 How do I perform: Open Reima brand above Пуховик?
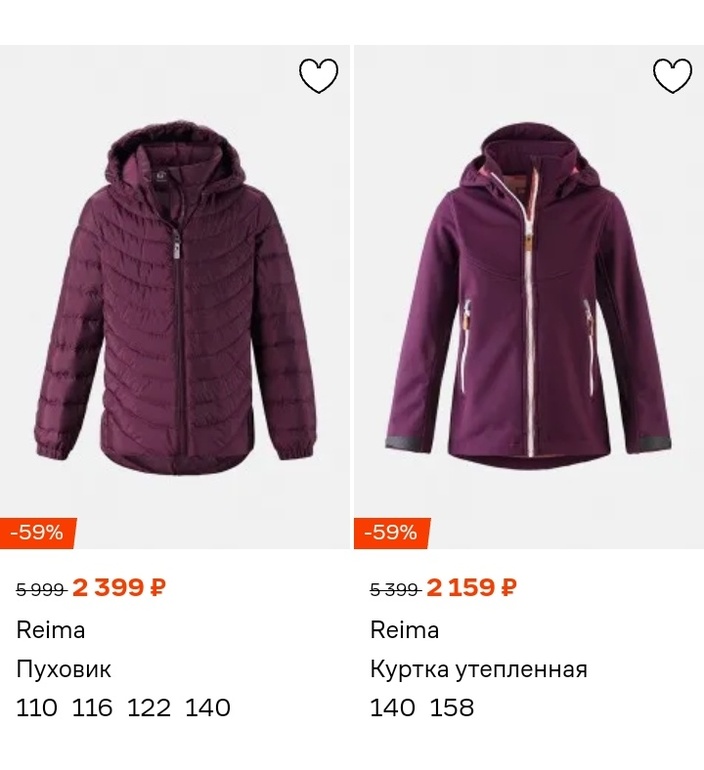(51, 630)
